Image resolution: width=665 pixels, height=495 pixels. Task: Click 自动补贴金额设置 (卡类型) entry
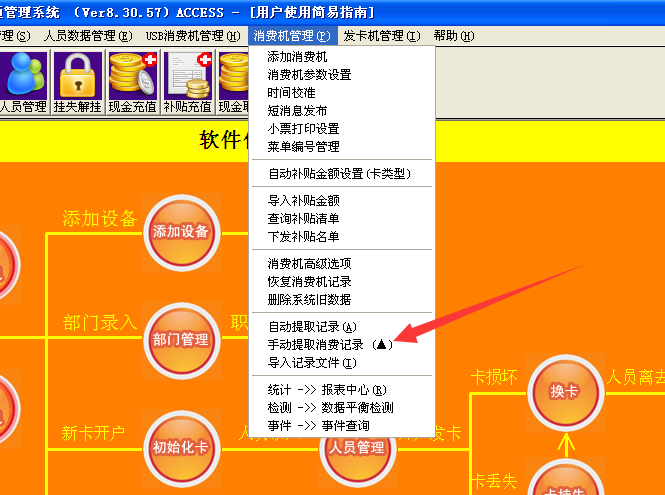coord(339,174)
